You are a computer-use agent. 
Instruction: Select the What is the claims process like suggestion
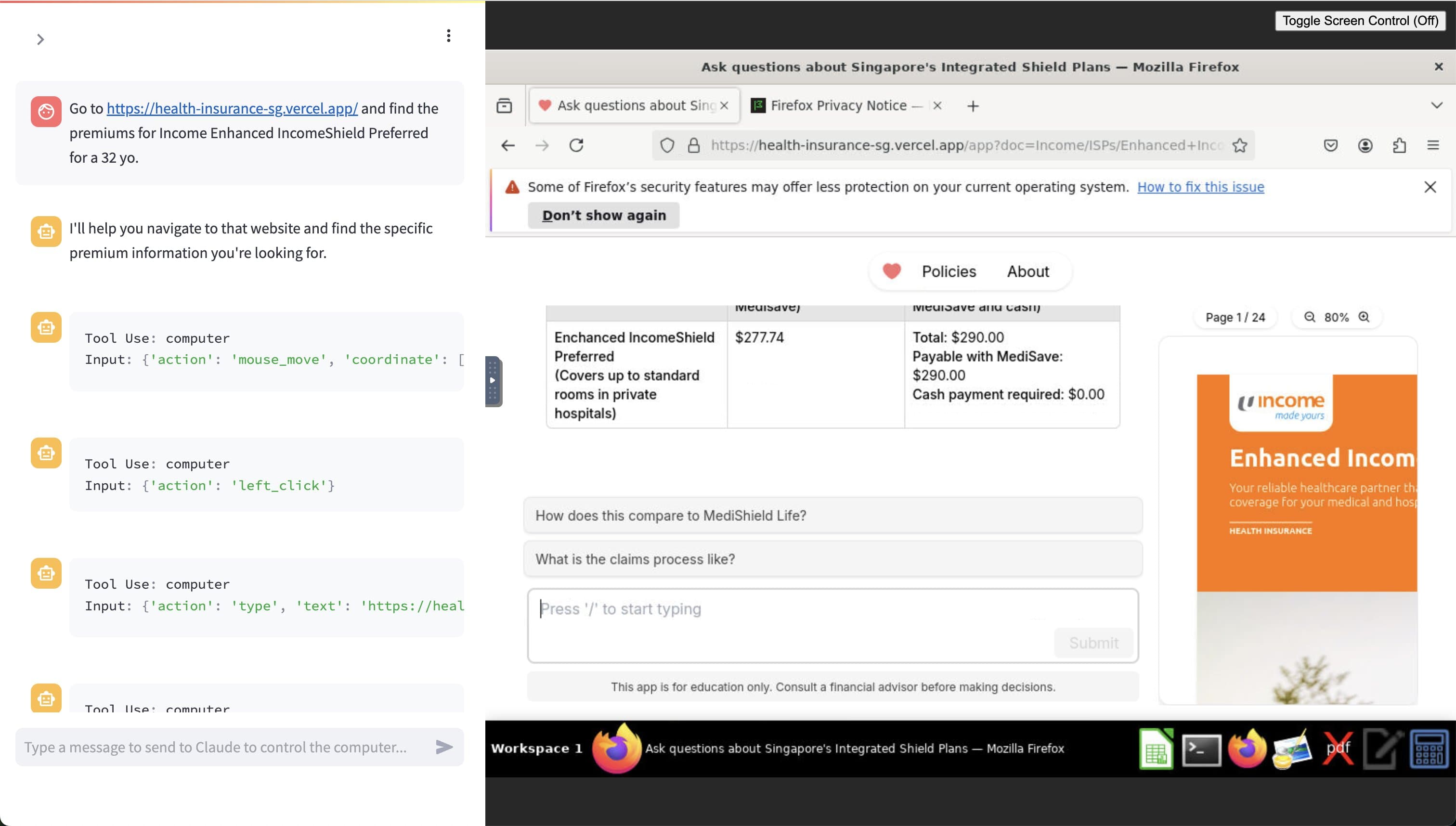coord(833,559)
